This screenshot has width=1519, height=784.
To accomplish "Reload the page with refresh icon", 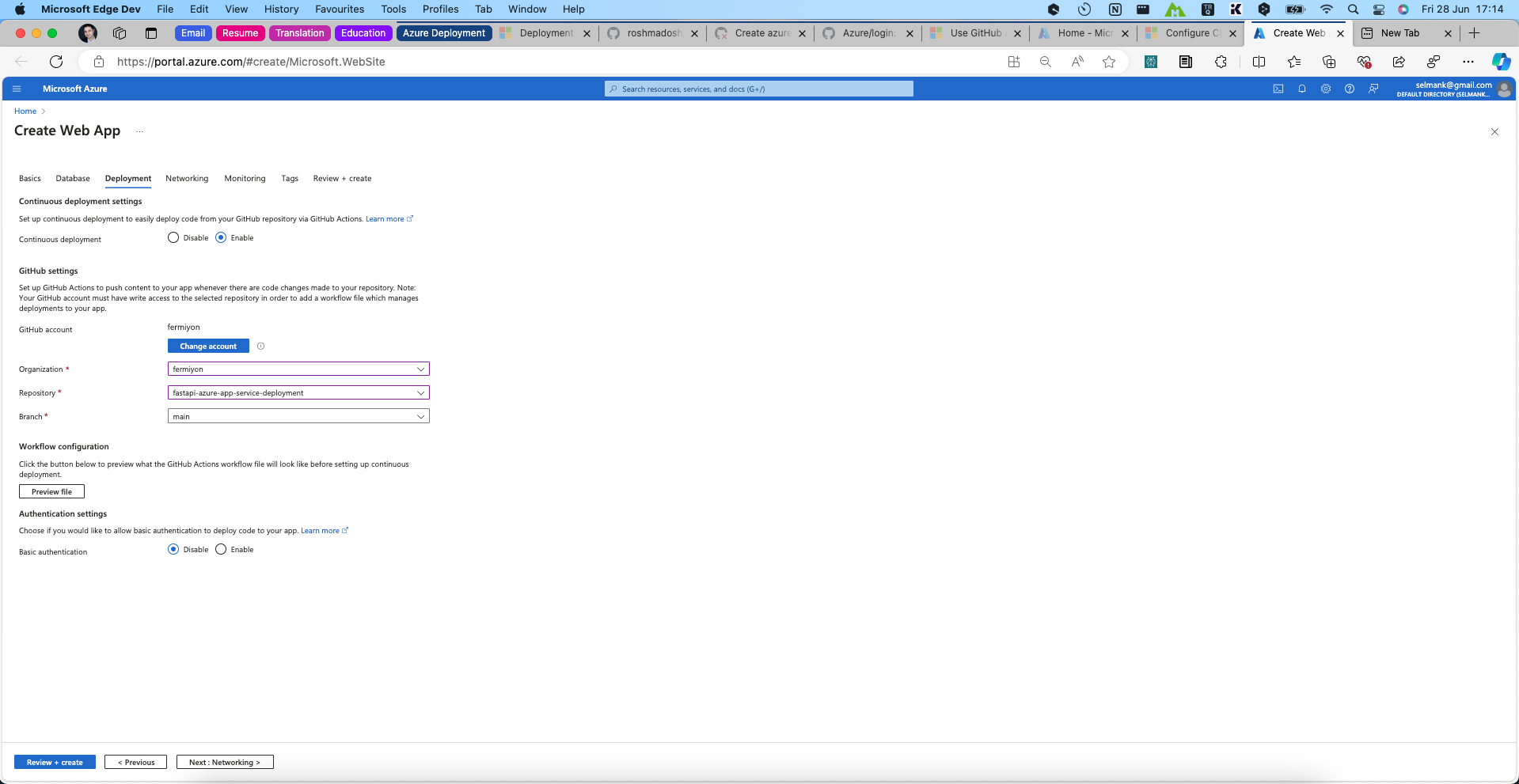I will click(x=56, y=62).
